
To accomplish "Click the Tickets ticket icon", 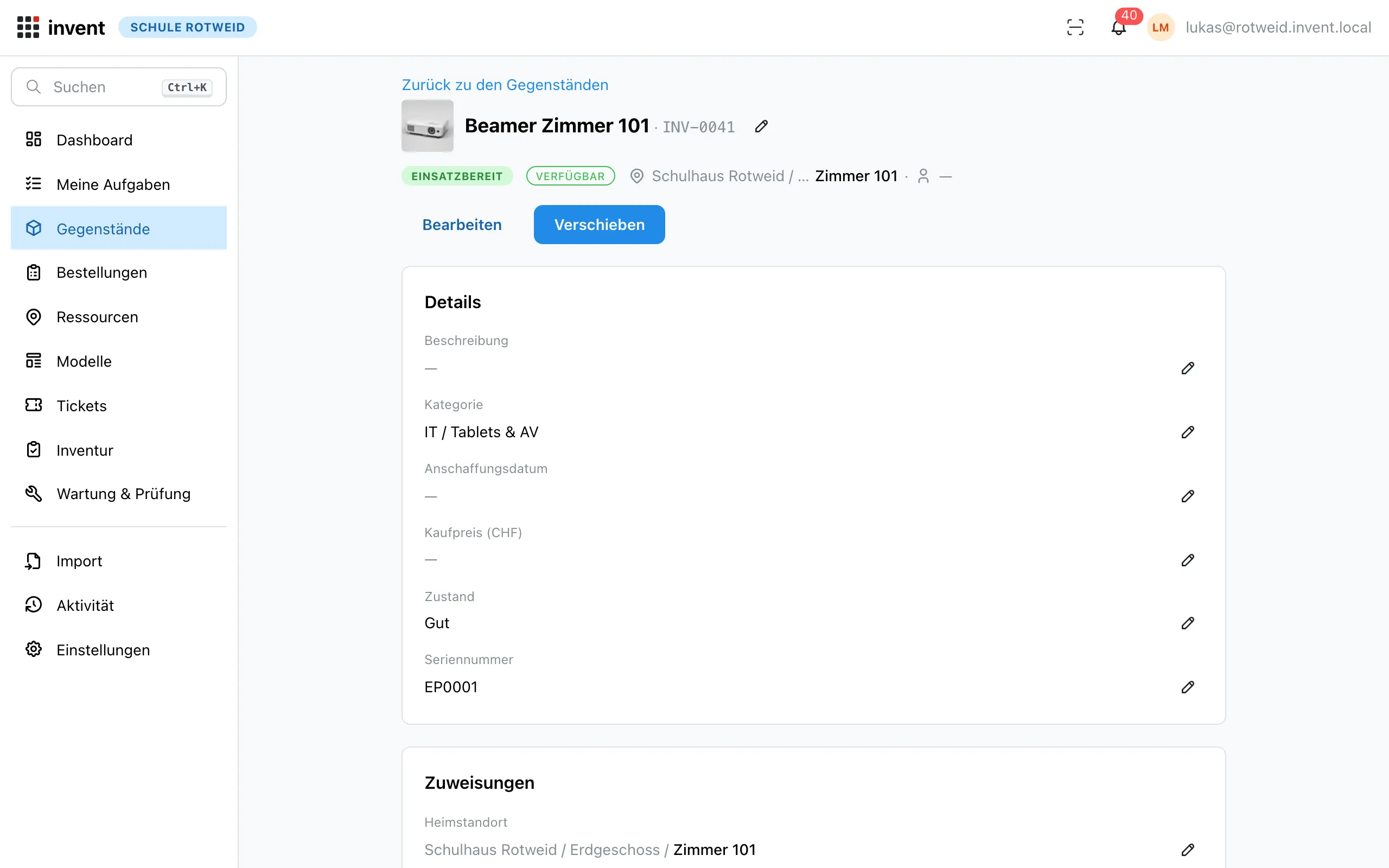I will [x=34, y=405].
